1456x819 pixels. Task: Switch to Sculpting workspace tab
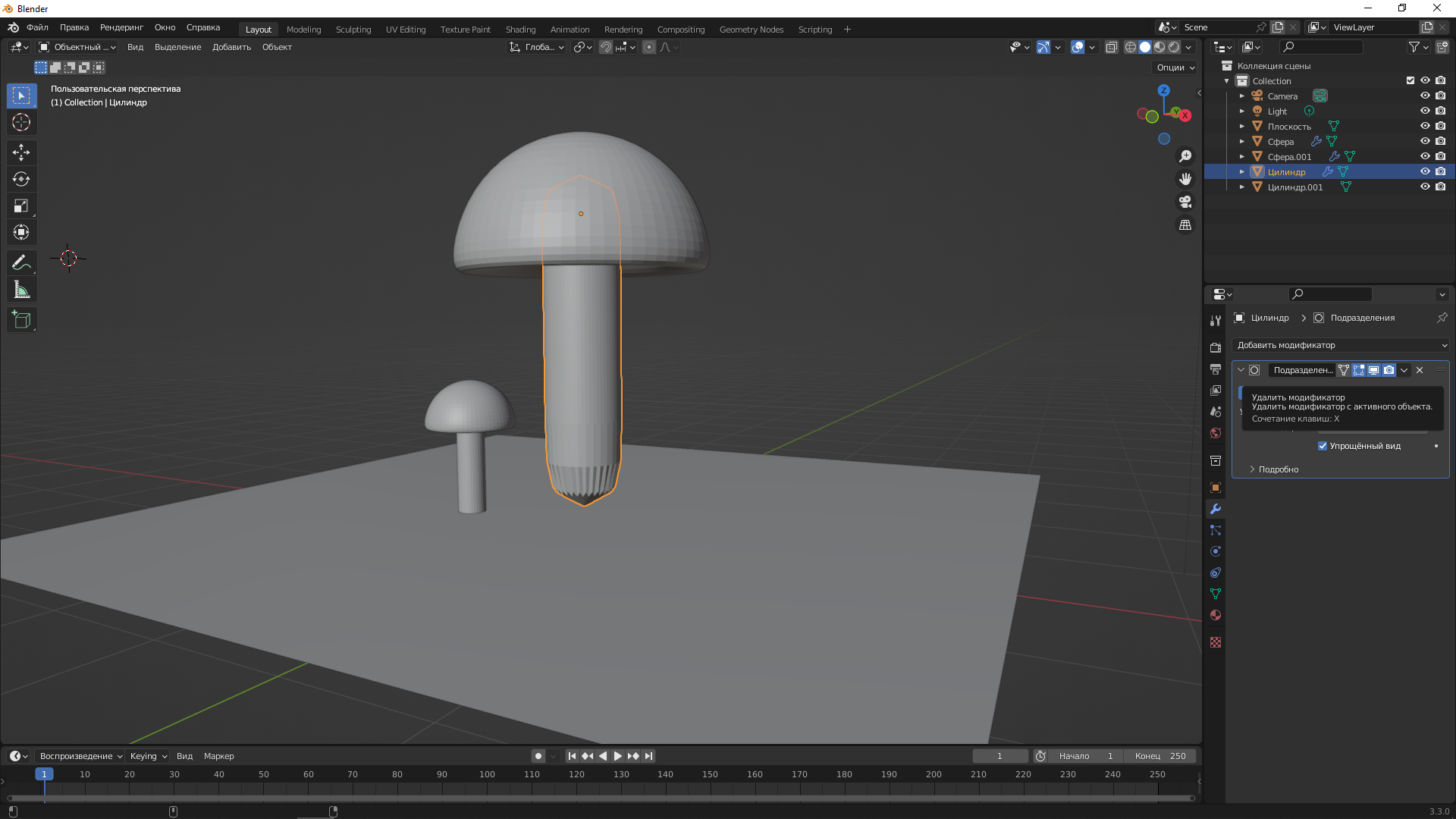353,30
